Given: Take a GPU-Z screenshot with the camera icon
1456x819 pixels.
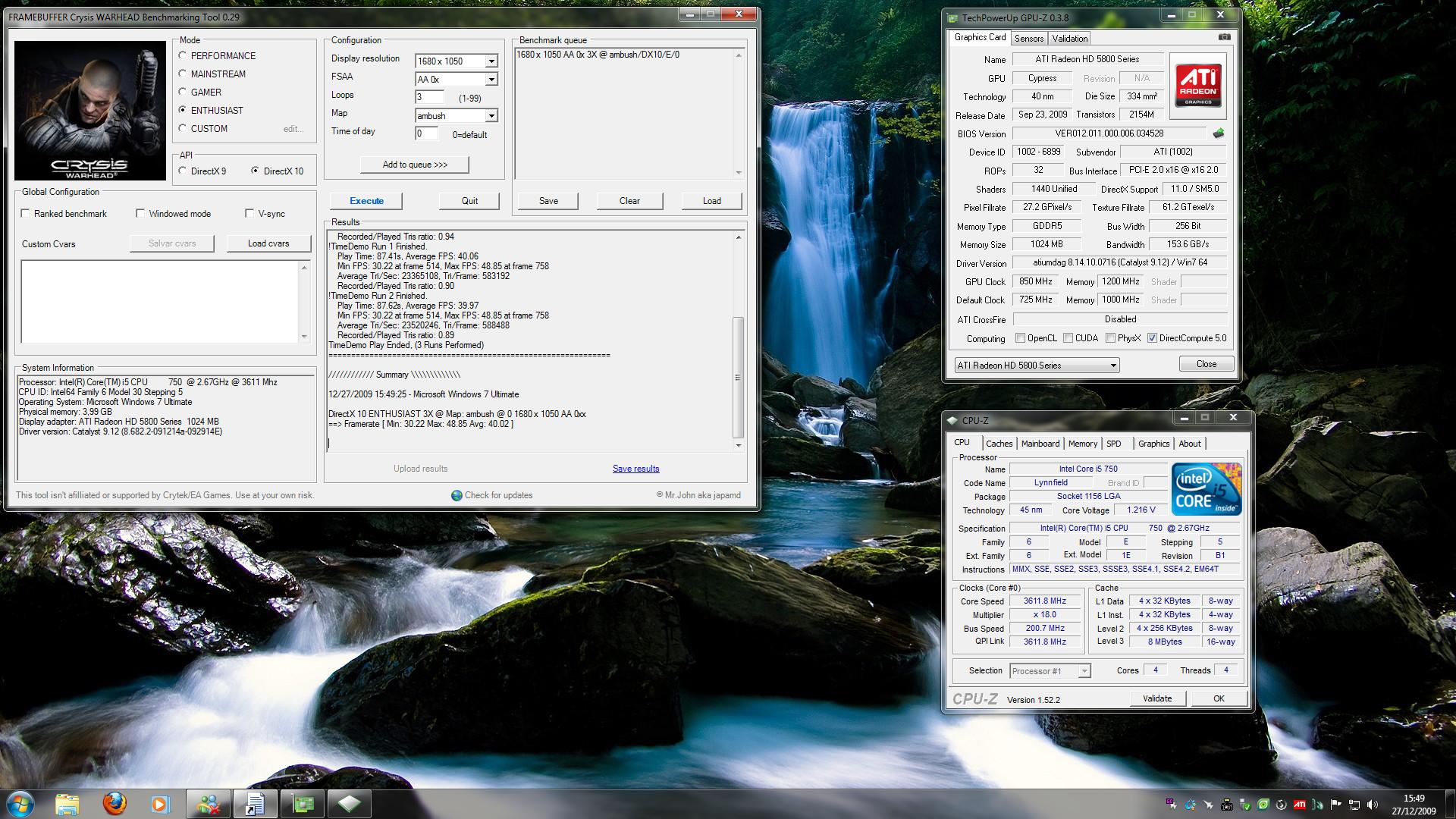Looking at the screenshot, I should coord(1224,36).
